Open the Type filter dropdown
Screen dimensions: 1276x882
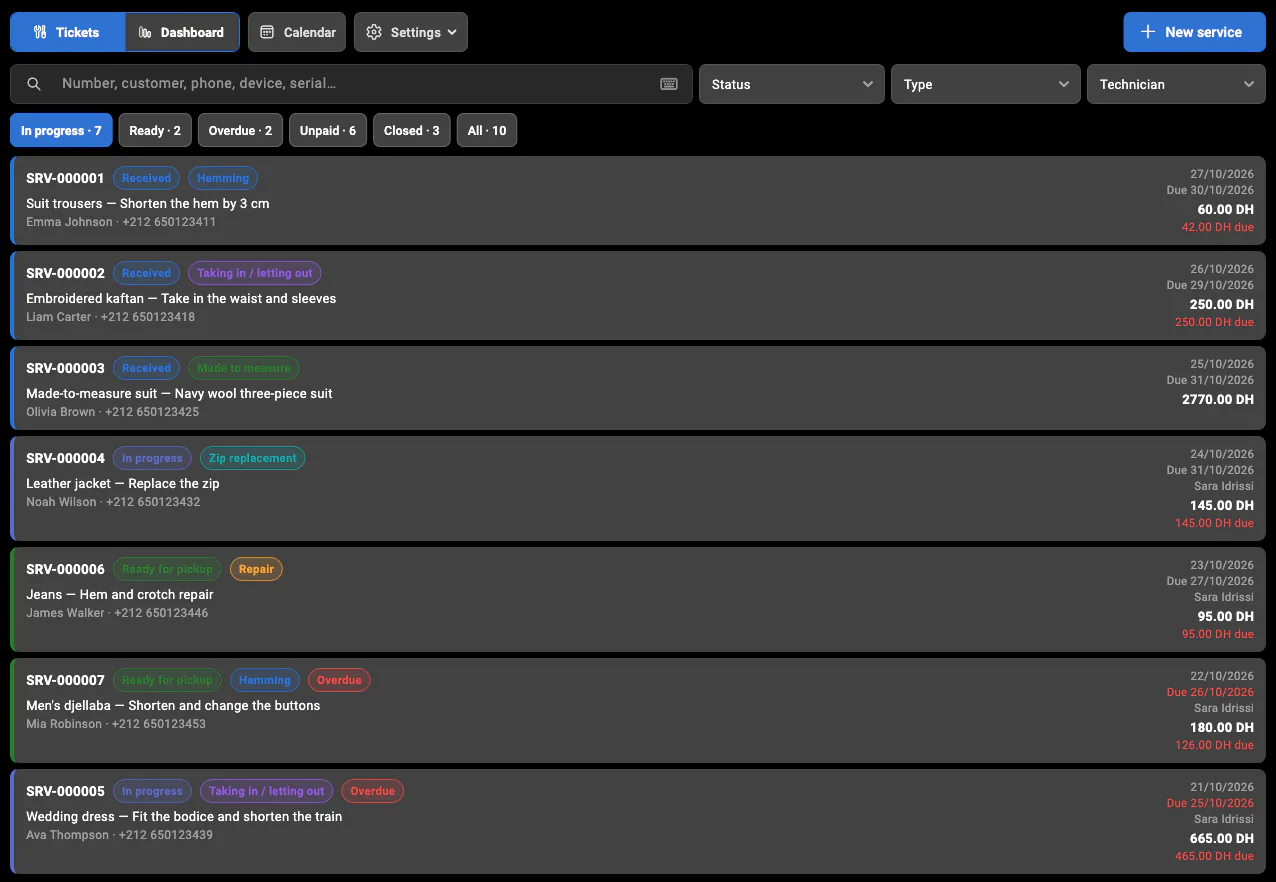pos(986,84)
